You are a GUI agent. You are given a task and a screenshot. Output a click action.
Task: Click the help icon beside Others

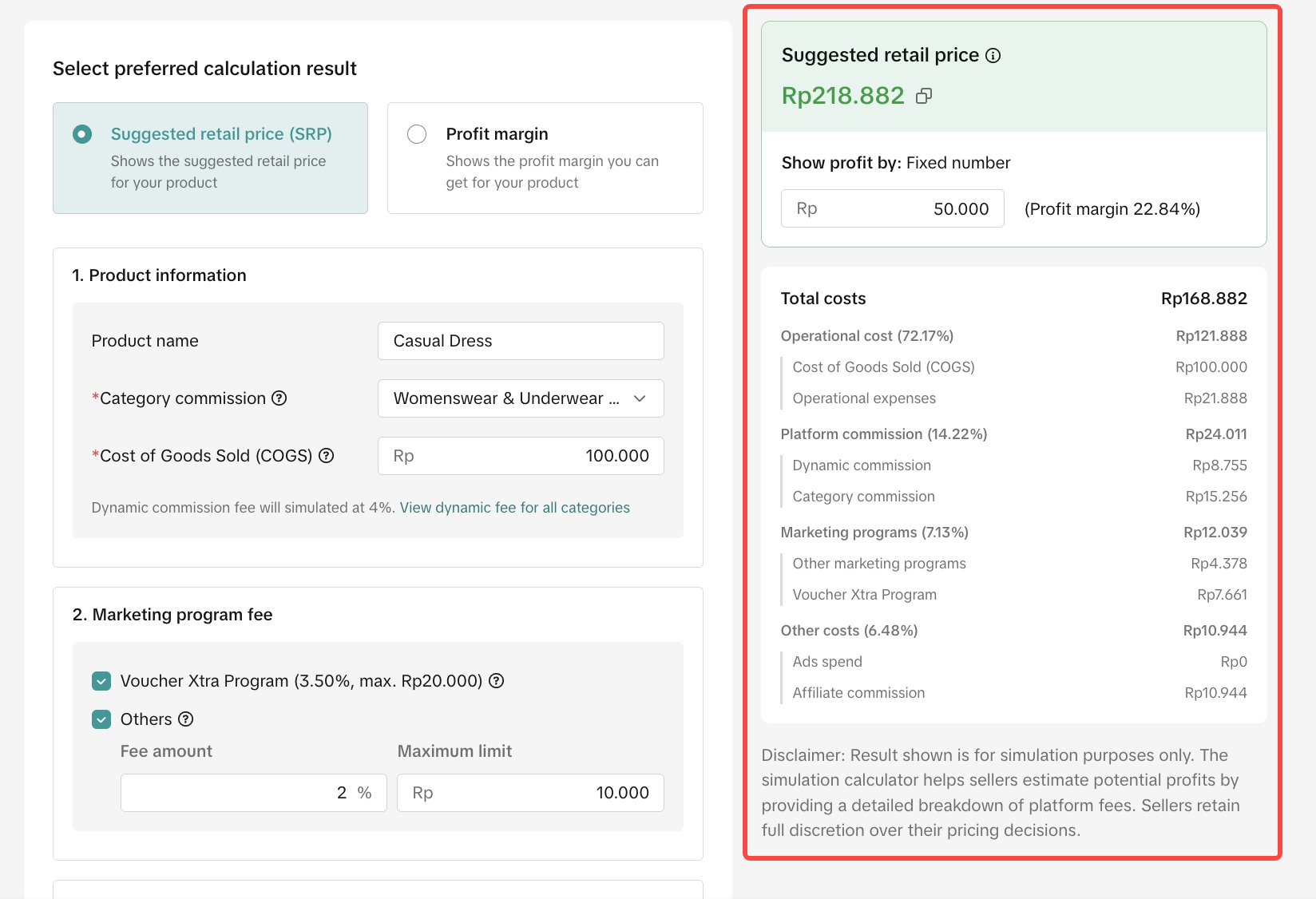point(185,719)
